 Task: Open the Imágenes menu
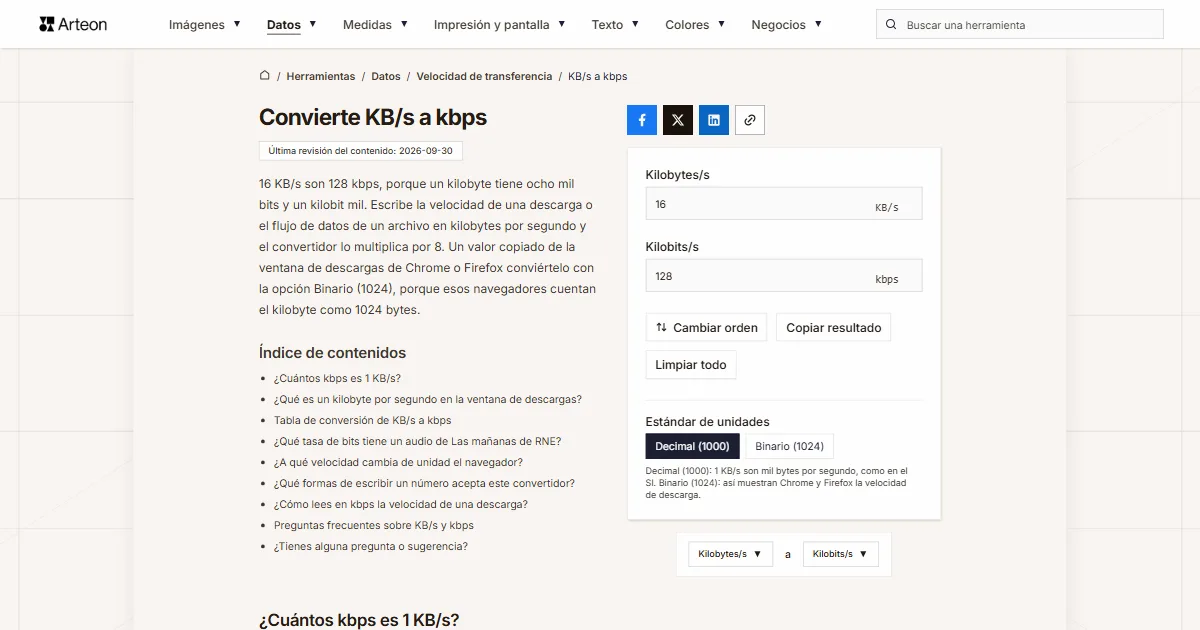pos(204,25)
